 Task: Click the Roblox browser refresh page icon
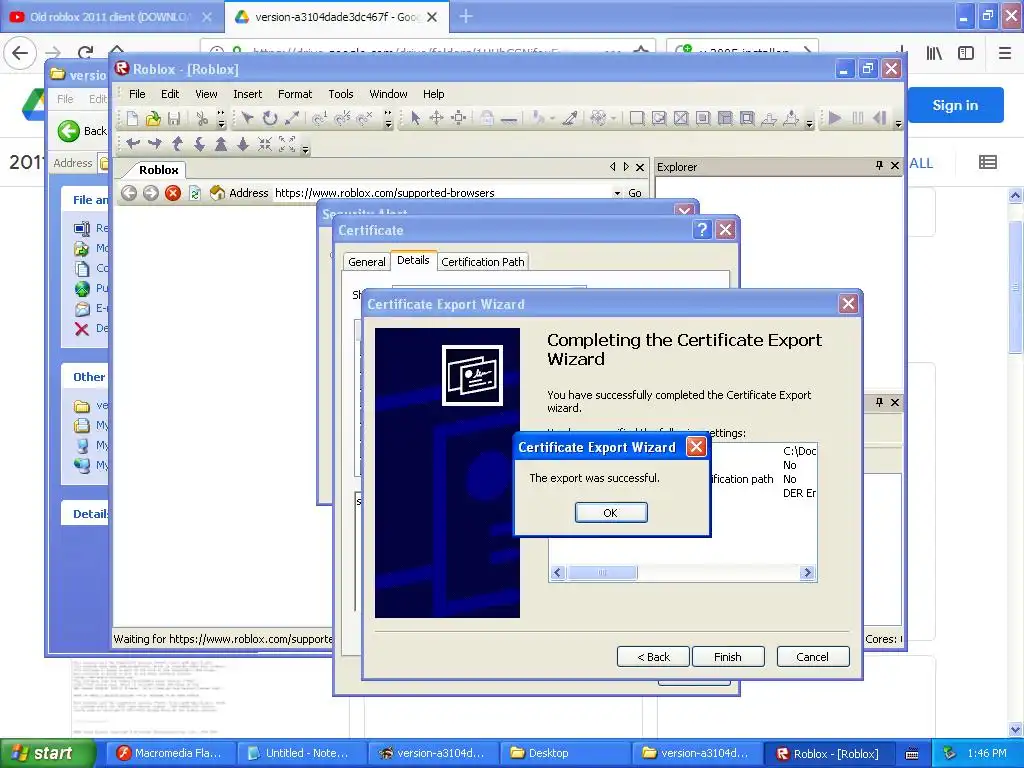195,193
